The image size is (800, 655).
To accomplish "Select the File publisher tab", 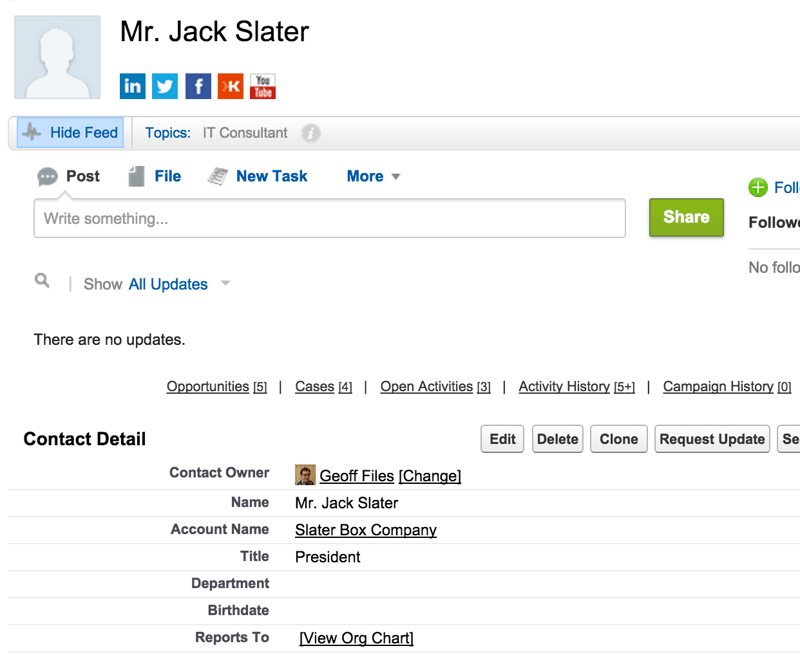I will [x=167, y=176].
